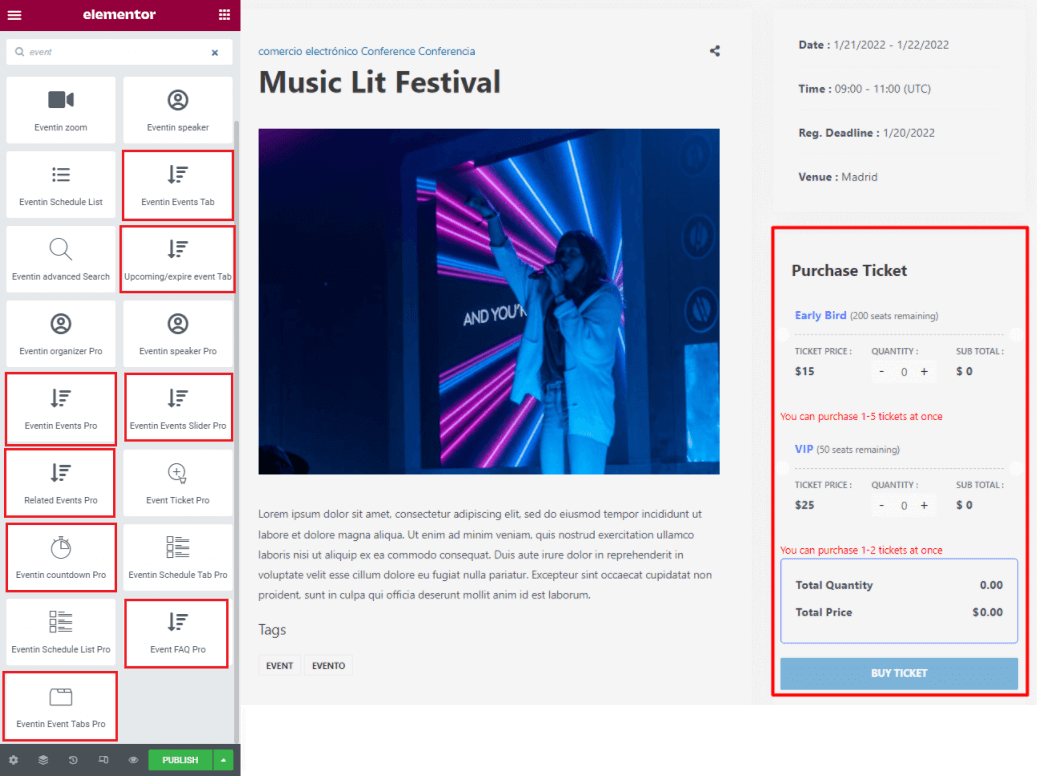1037x784 pixels.
Task: Select the Eventin zoom widget
Action: pos(60,110)
